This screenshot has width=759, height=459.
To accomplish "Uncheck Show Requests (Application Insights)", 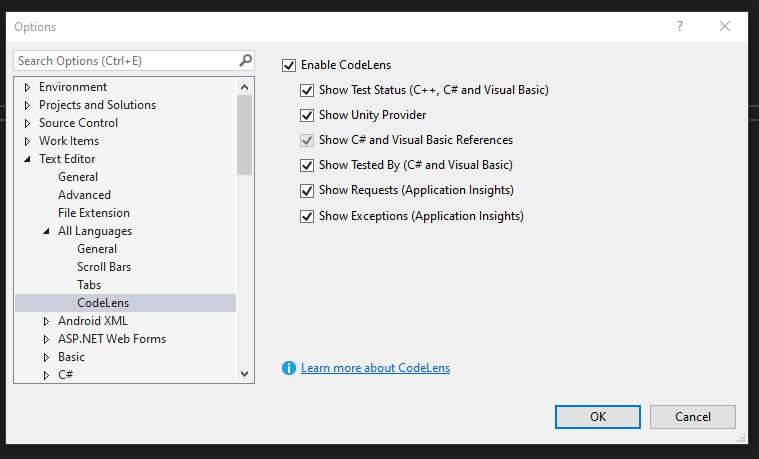I will (x=308, y=190).
